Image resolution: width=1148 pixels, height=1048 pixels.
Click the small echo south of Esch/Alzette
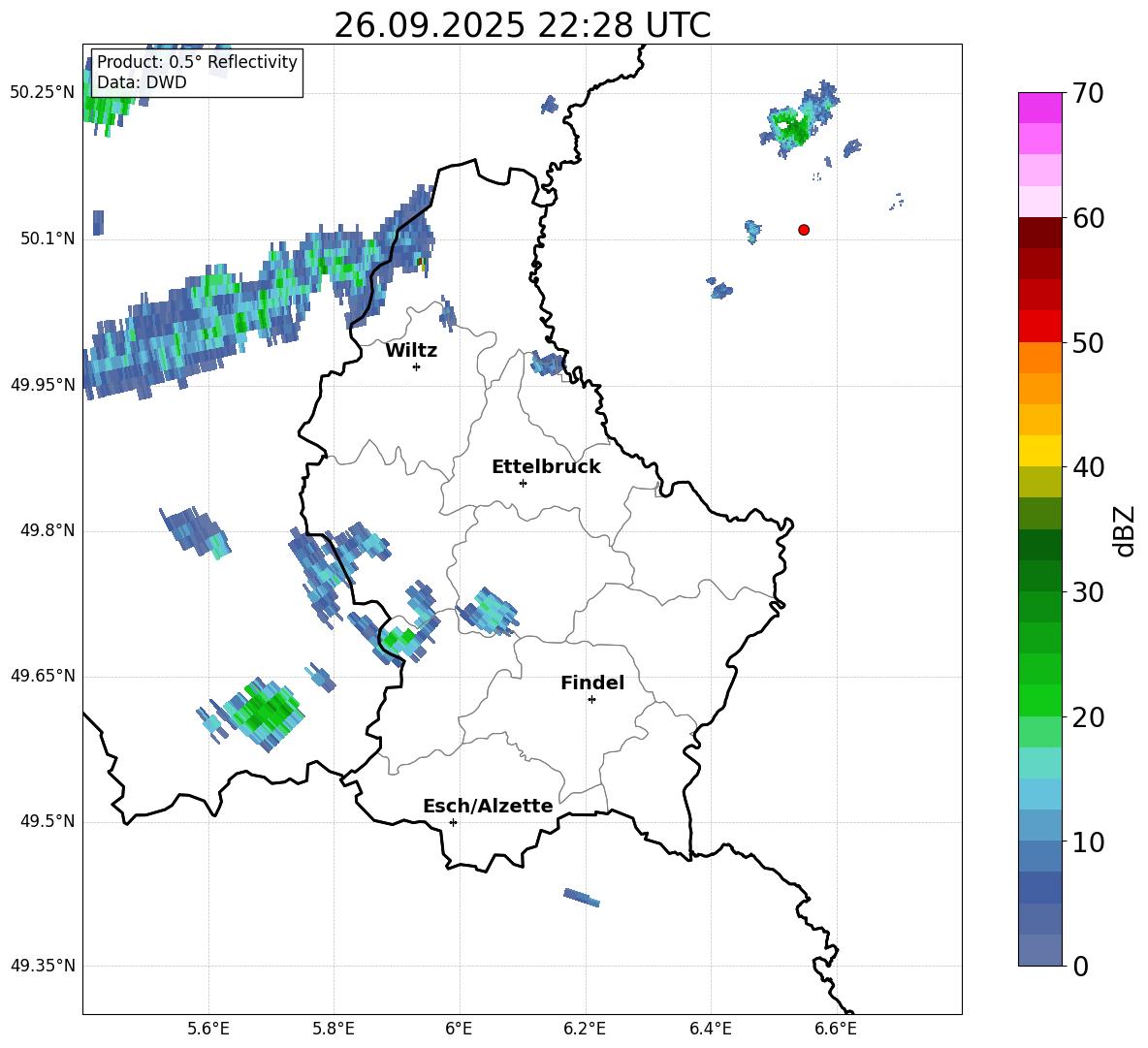(582, 897)
